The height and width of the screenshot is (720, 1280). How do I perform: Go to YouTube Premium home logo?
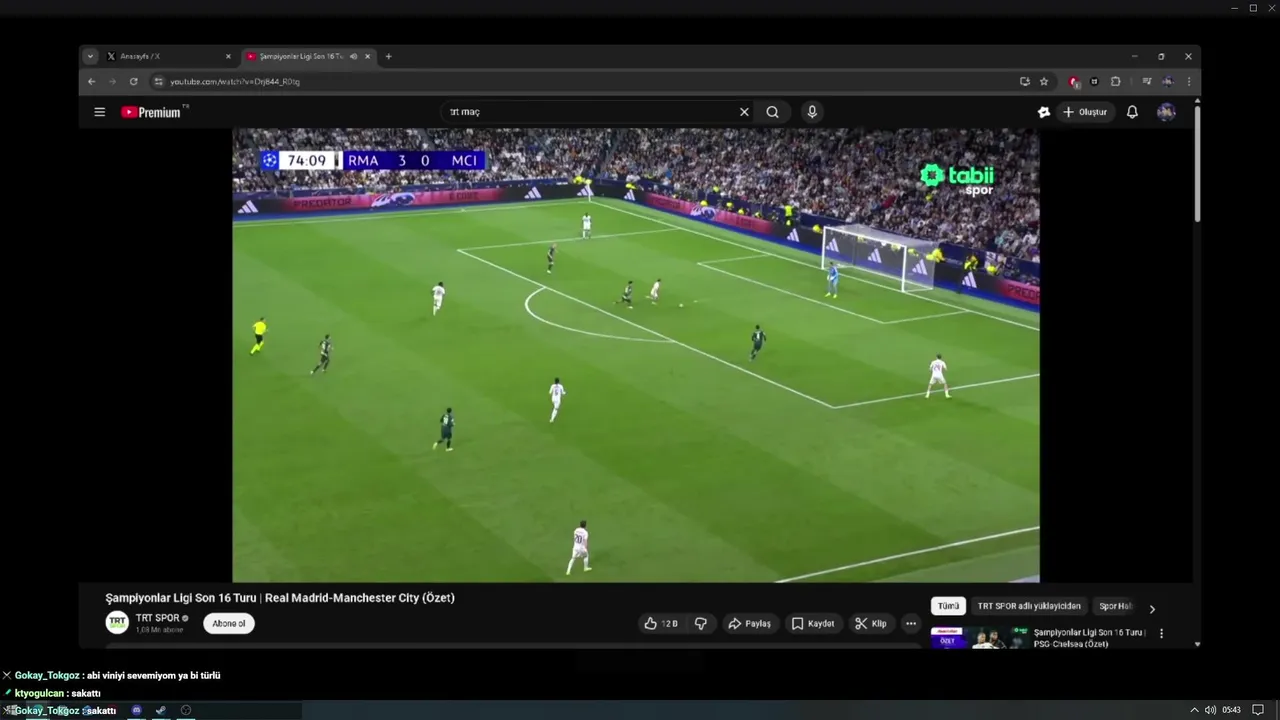coord(152,112)
